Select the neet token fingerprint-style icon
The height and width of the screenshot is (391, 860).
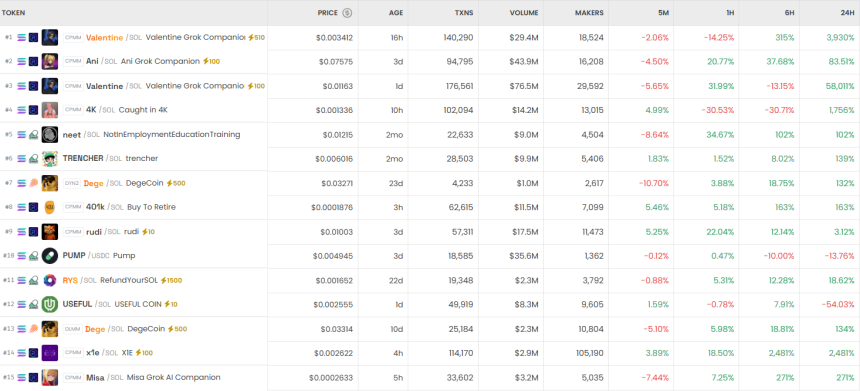click(50, 134)
